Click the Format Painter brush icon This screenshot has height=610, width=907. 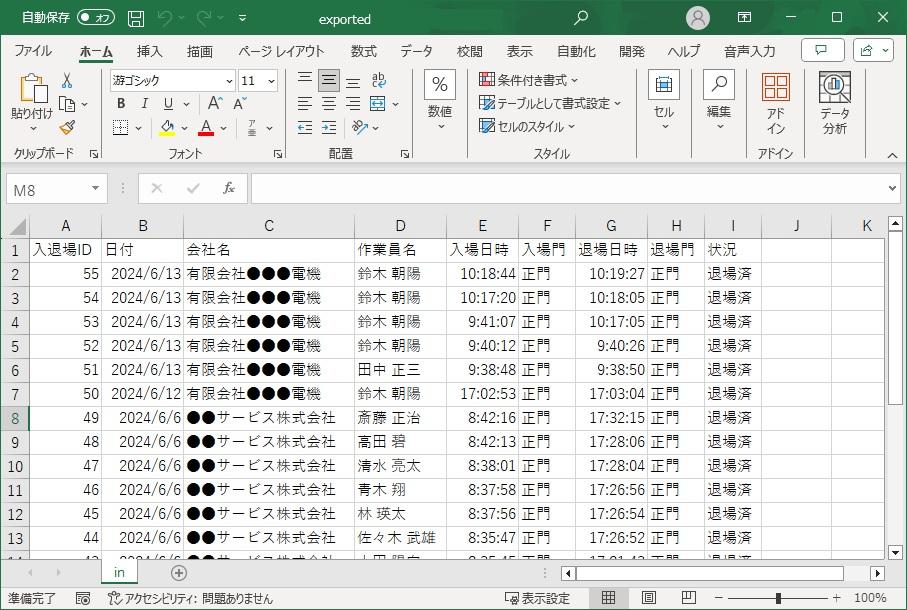(x=68, y=127)
